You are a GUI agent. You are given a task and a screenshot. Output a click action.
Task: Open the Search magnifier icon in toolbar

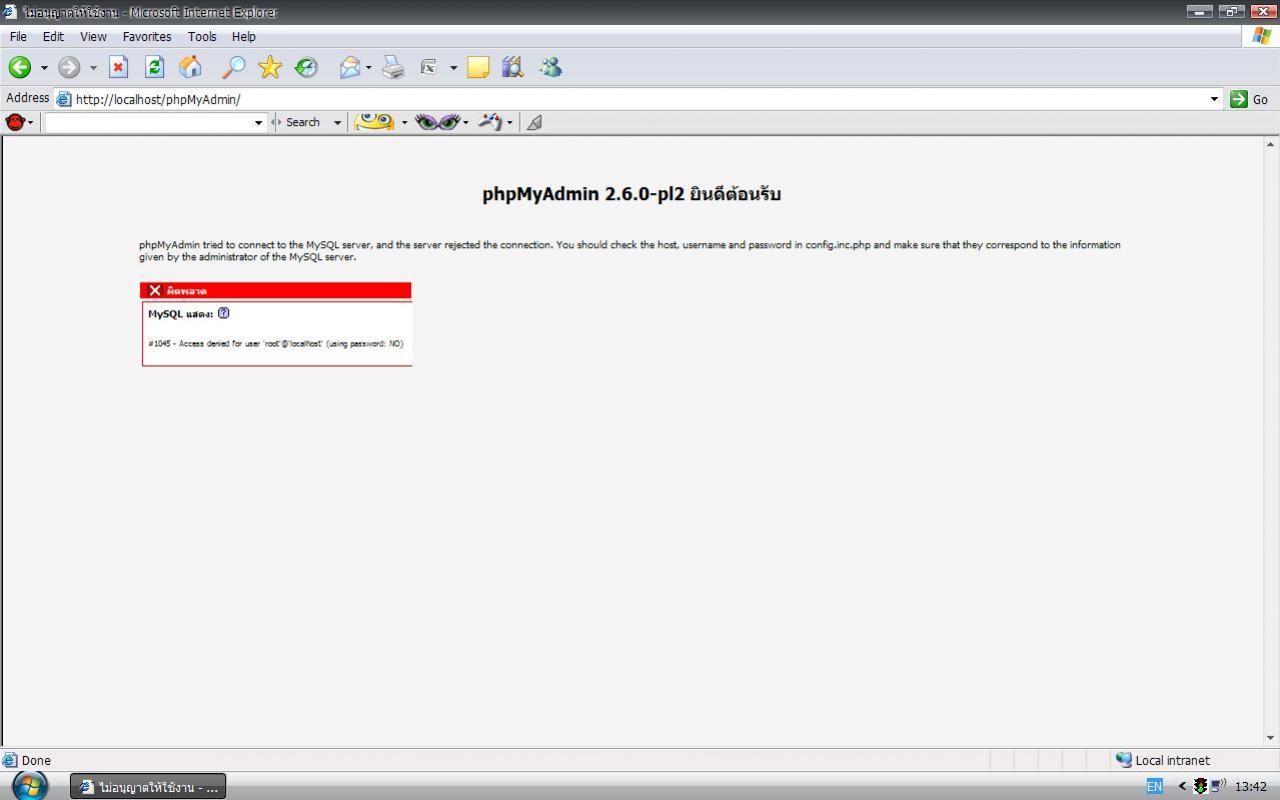(x=233, y=67)
